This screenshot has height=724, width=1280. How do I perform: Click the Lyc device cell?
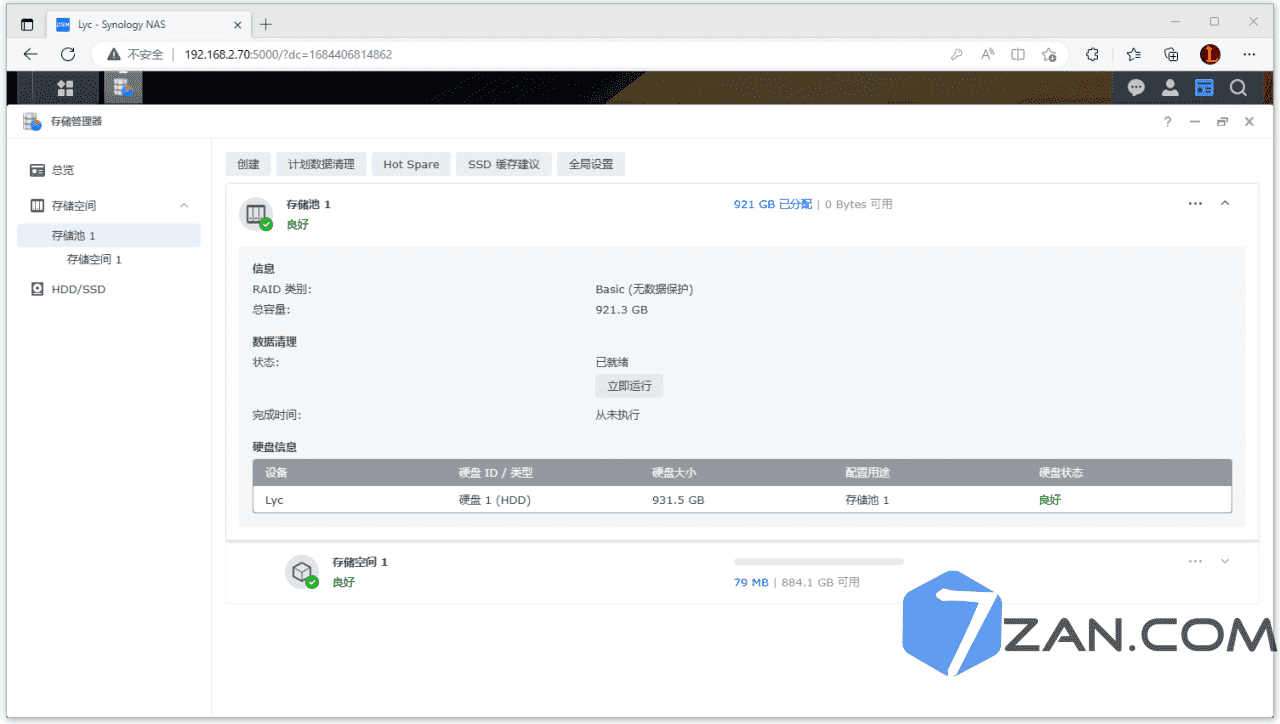[x=274, y=499]
